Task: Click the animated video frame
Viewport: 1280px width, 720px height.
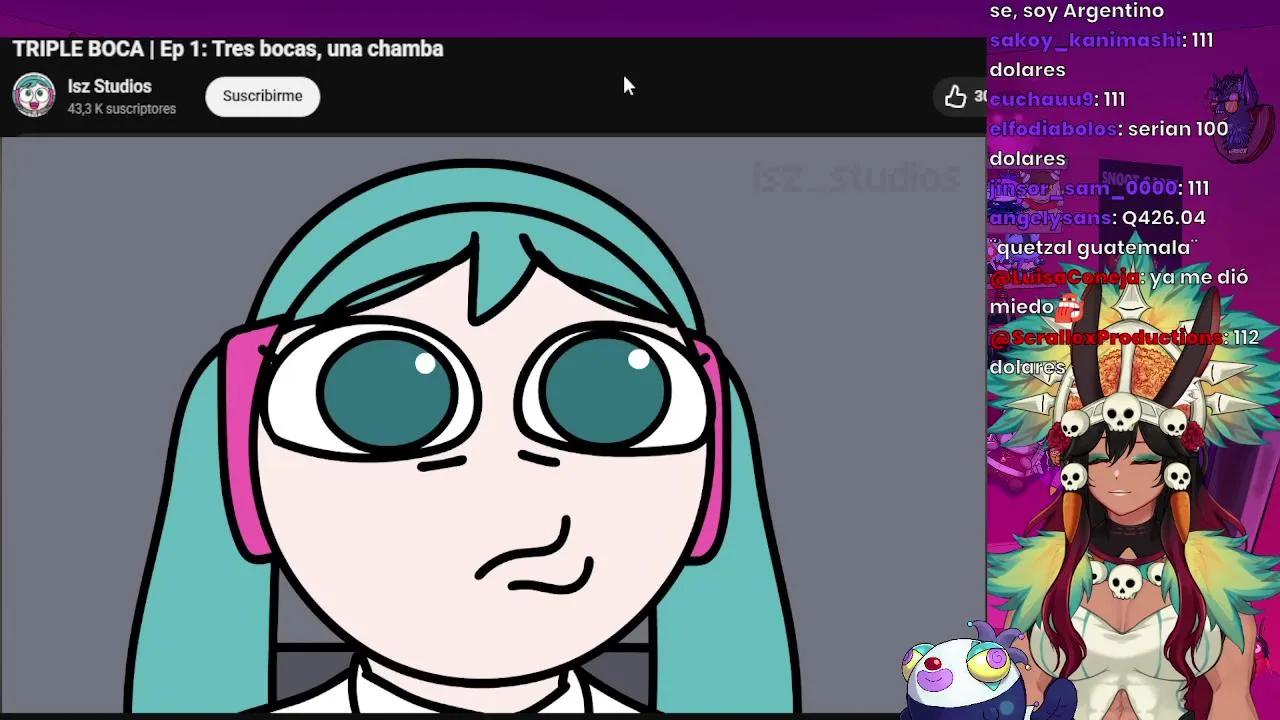Action: 493,426
